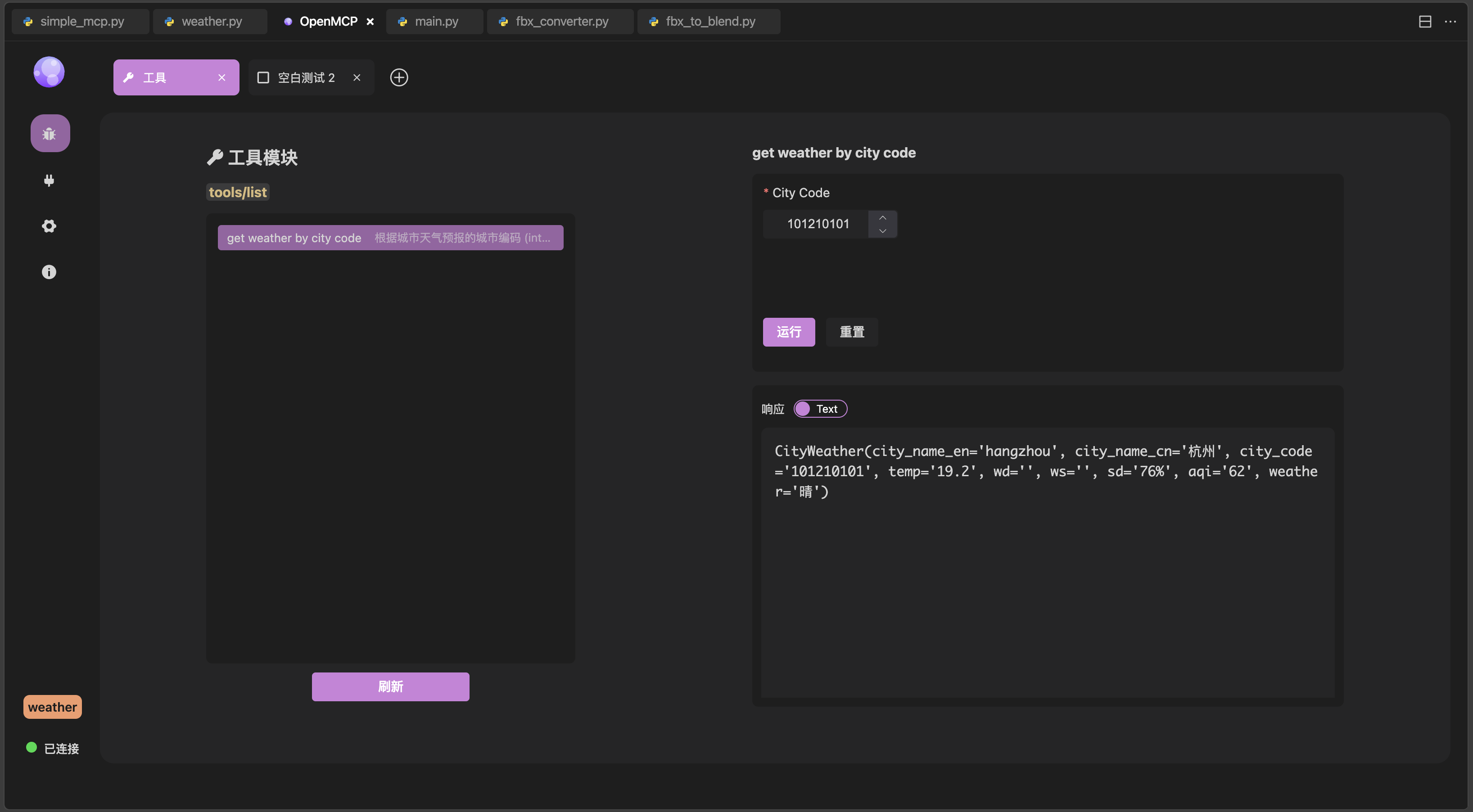Viewport: 1473px width, 812px height.
Task: Decrement City Code with down arrow
Action: click(x=882, y=231)
